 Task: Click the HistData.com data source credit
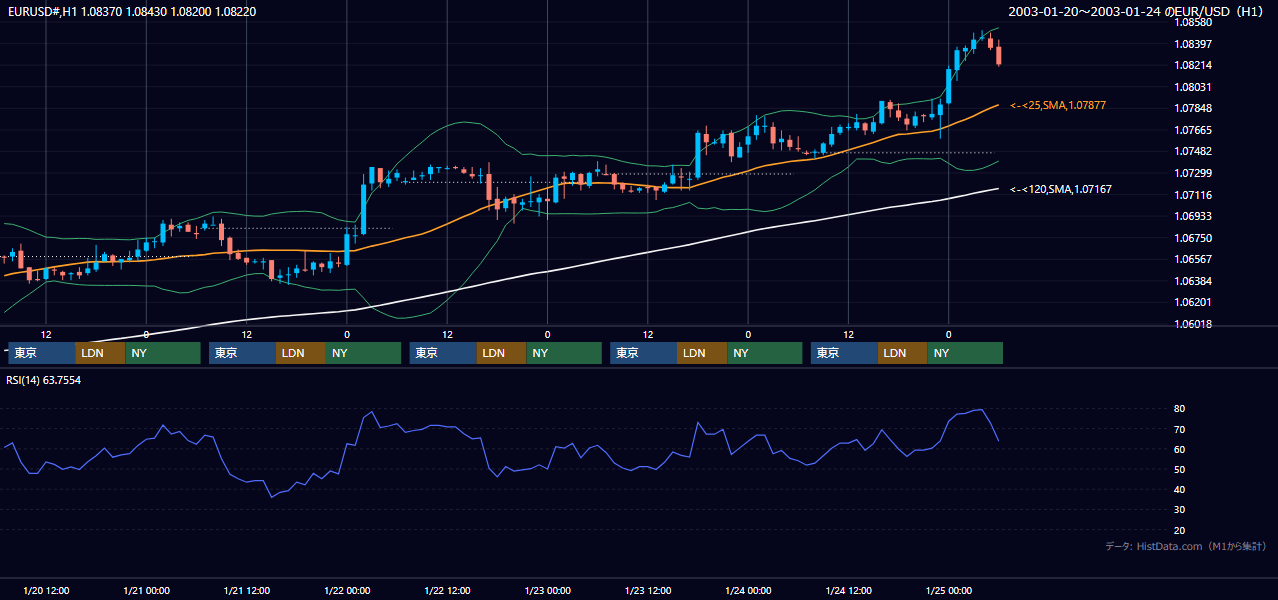point(1185,546)
